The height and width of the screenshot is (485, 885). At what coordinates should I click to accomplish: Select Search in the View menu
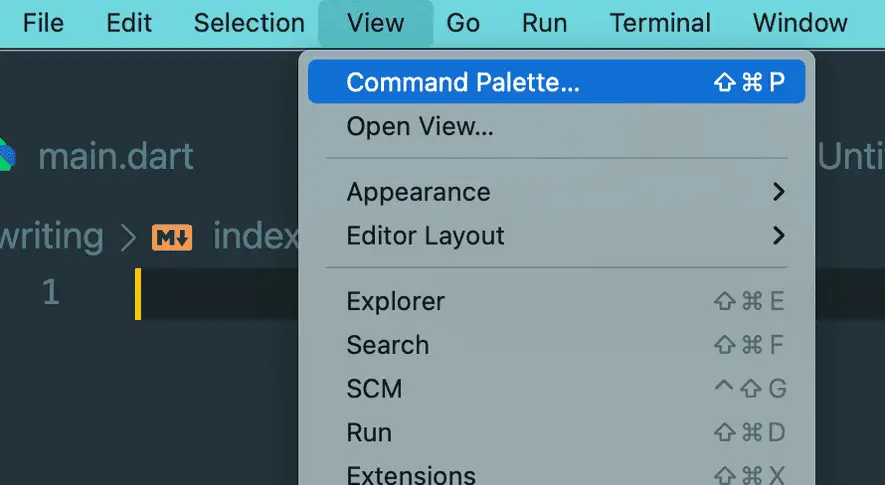(x=557, y=345)
